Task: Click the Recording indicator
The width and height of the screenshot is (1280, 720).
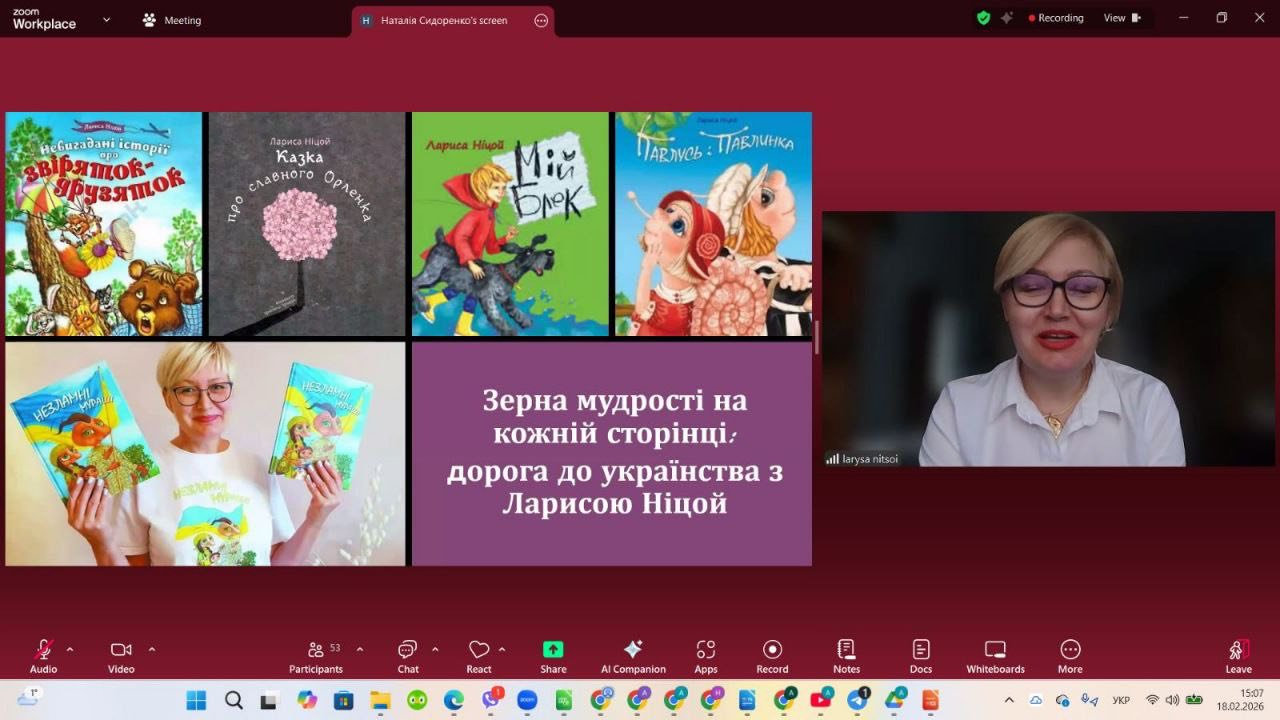Action: point(1056,18)
